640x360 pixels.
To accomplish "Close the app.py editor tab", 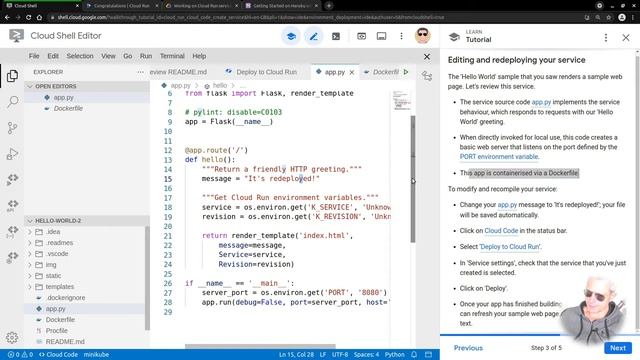I will [x=352, y=72].
